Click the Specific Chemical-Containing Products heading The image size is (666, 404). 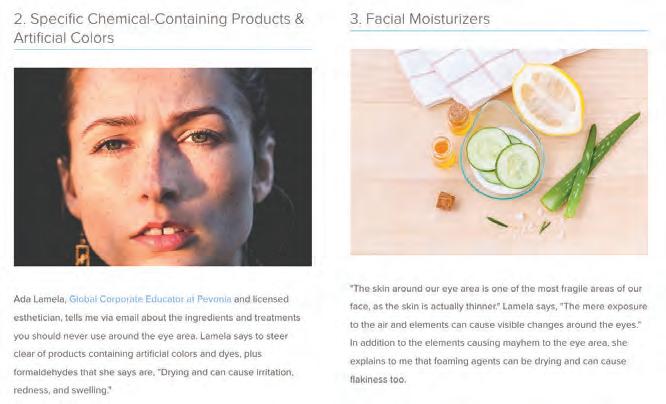coord(159,28)
